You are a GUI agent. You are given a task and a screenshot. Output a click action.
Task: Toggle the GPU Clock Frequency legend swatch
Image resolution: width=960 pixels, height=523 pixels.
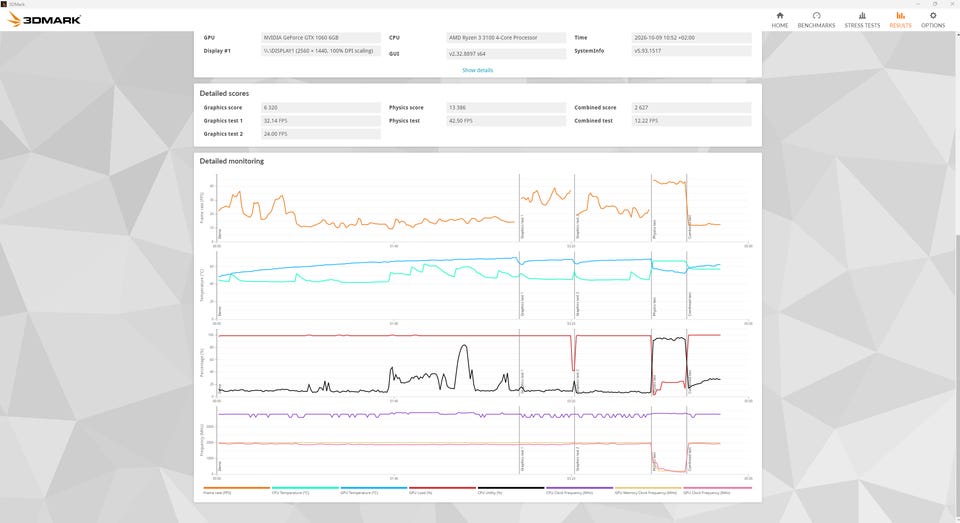pyautogui.click(x=717, y=490)
